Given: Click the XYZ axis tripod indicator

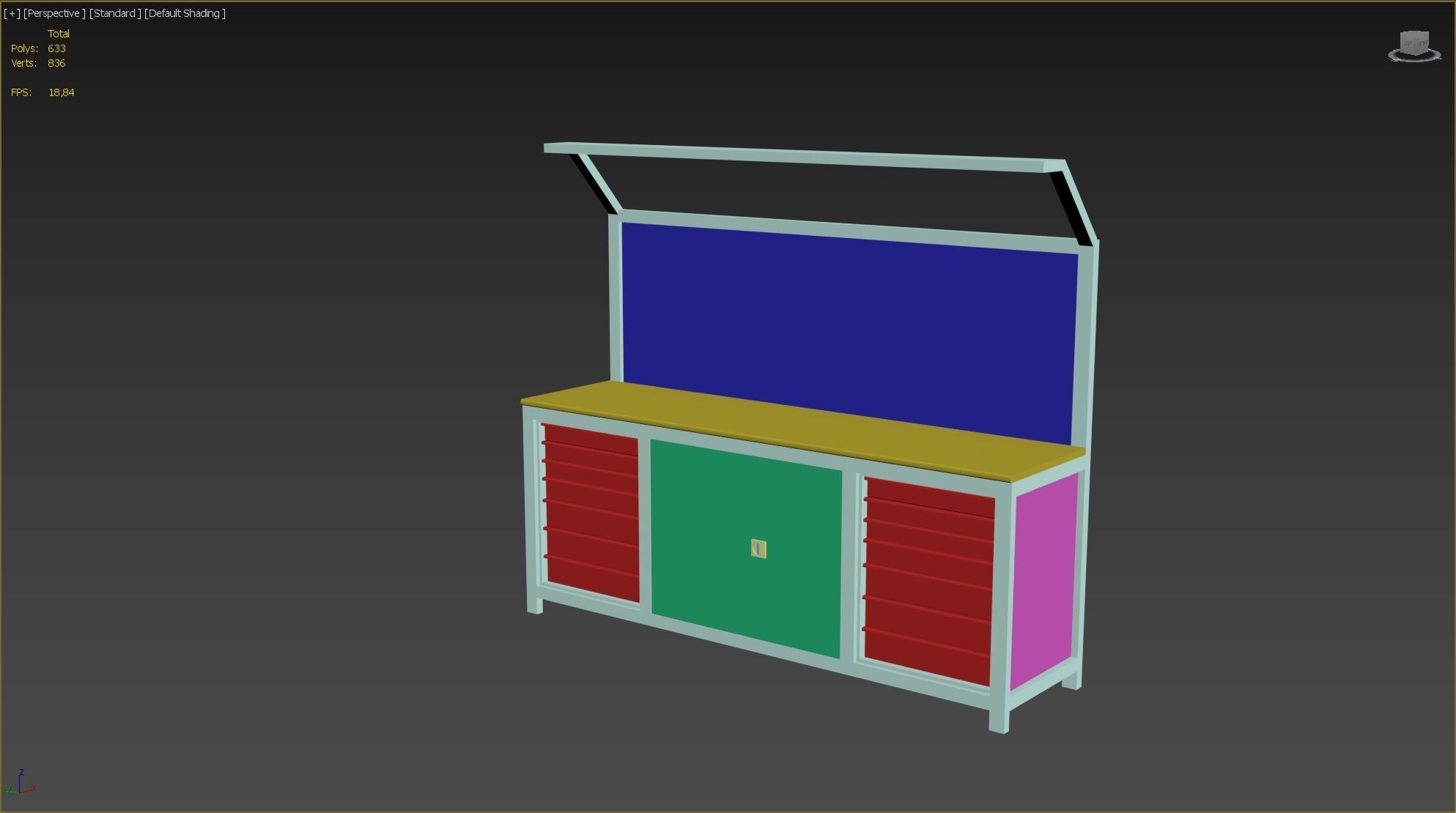Looking at the screenshot, I should [21, 784].
